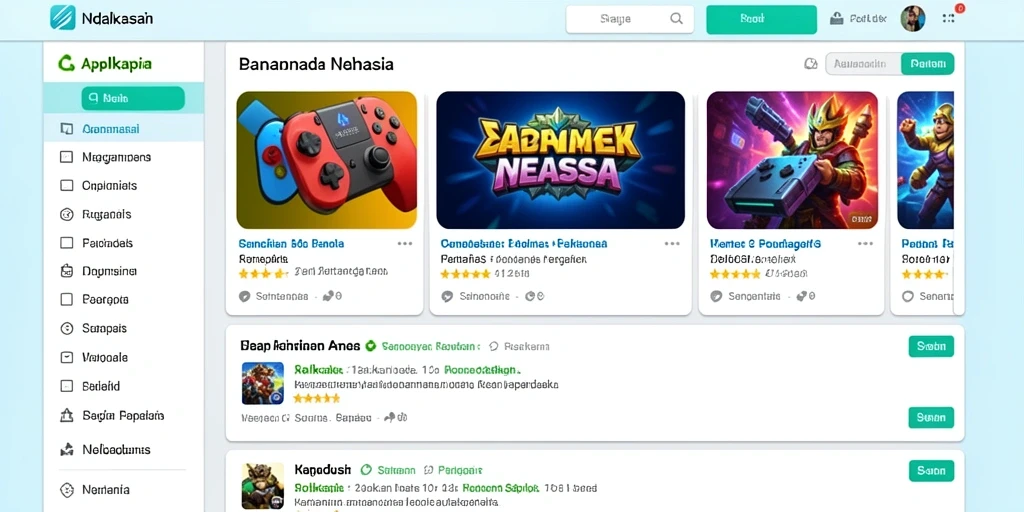Click the green Rood button in header
This screenshot has height=512, width=1024.
[x=761, y=20]
